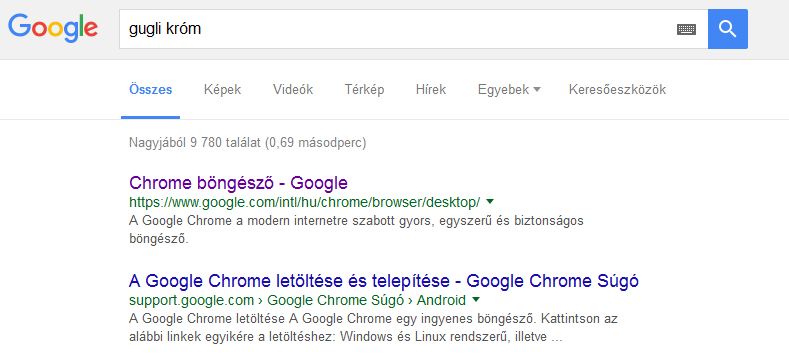Click the Android breadcrumb segment
This screenshot has height=362, width=789.
click(441, 301)
